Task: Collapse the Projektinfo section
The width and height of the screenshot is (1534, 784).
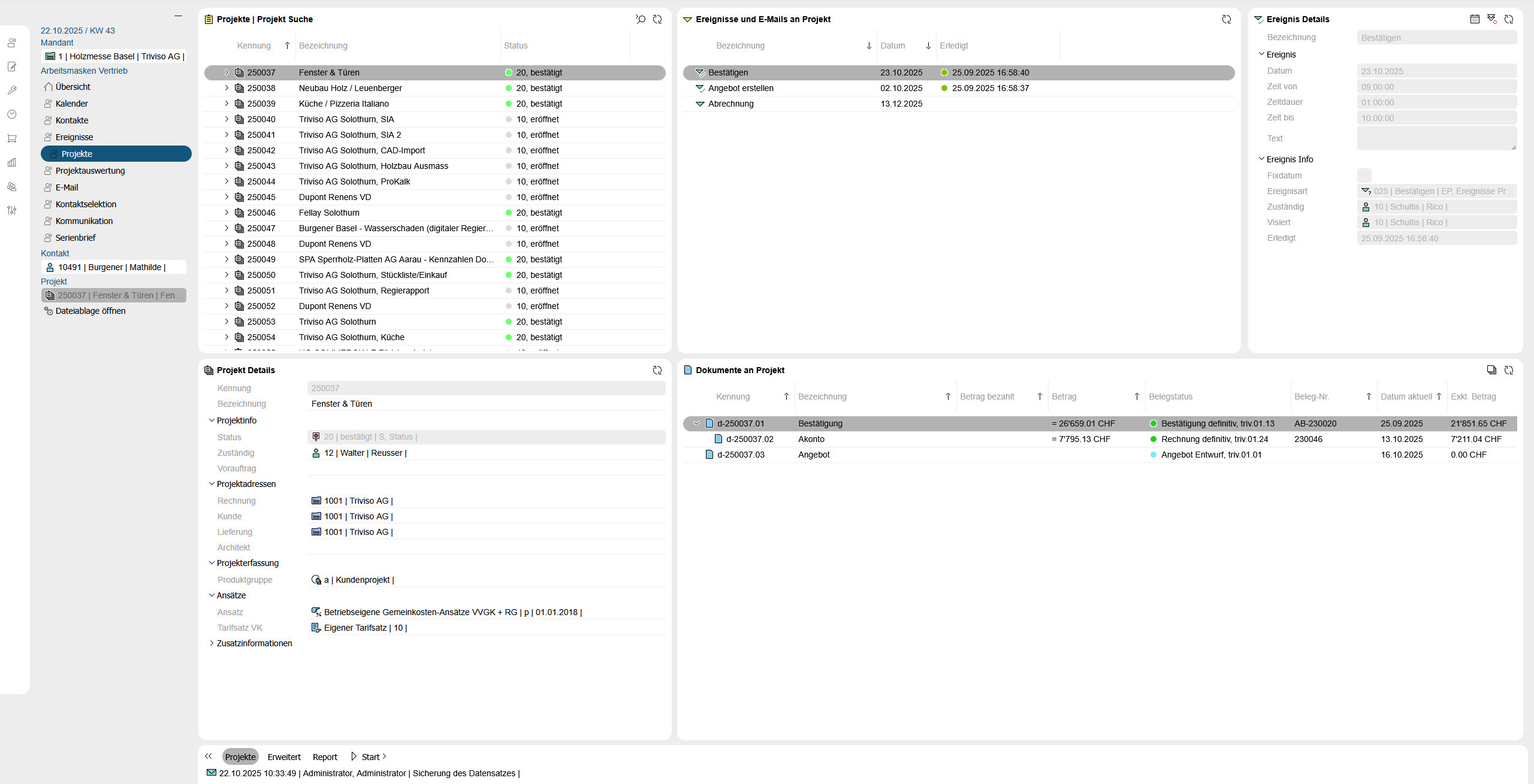Action: 212,420
